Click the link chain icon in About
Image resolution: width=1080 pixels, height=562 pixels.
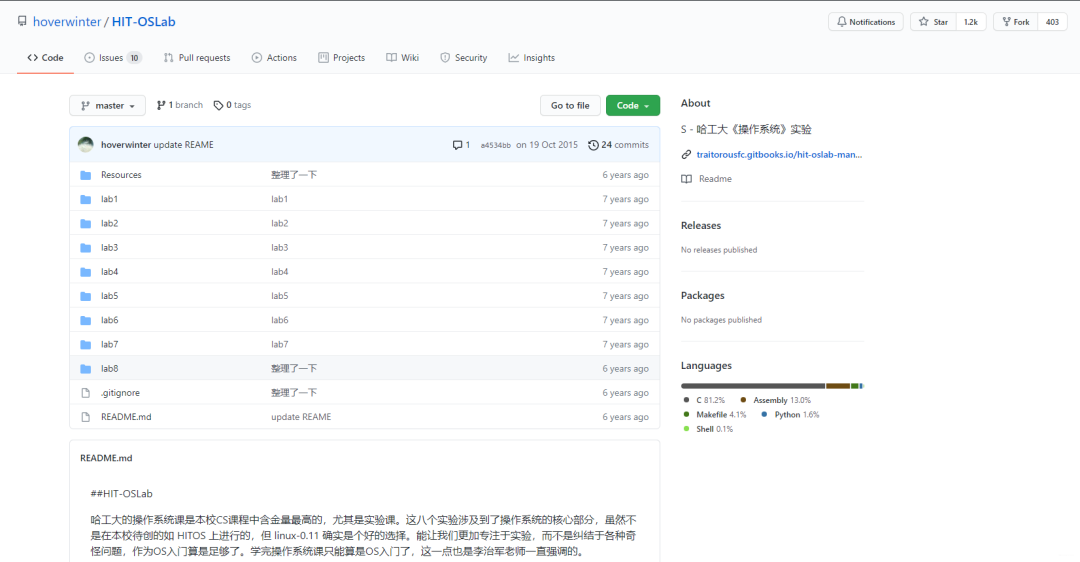point(686,154)
